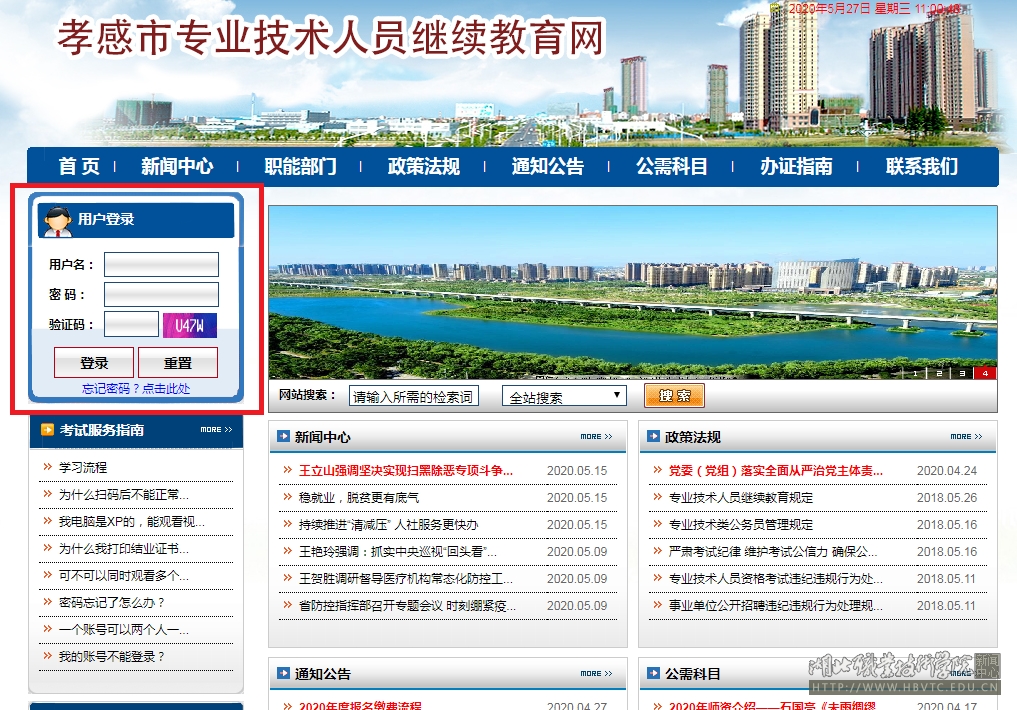Expand MORE in 考试服务指南 panel
This screenshot has height=710, width=1017.
point(216,430)
